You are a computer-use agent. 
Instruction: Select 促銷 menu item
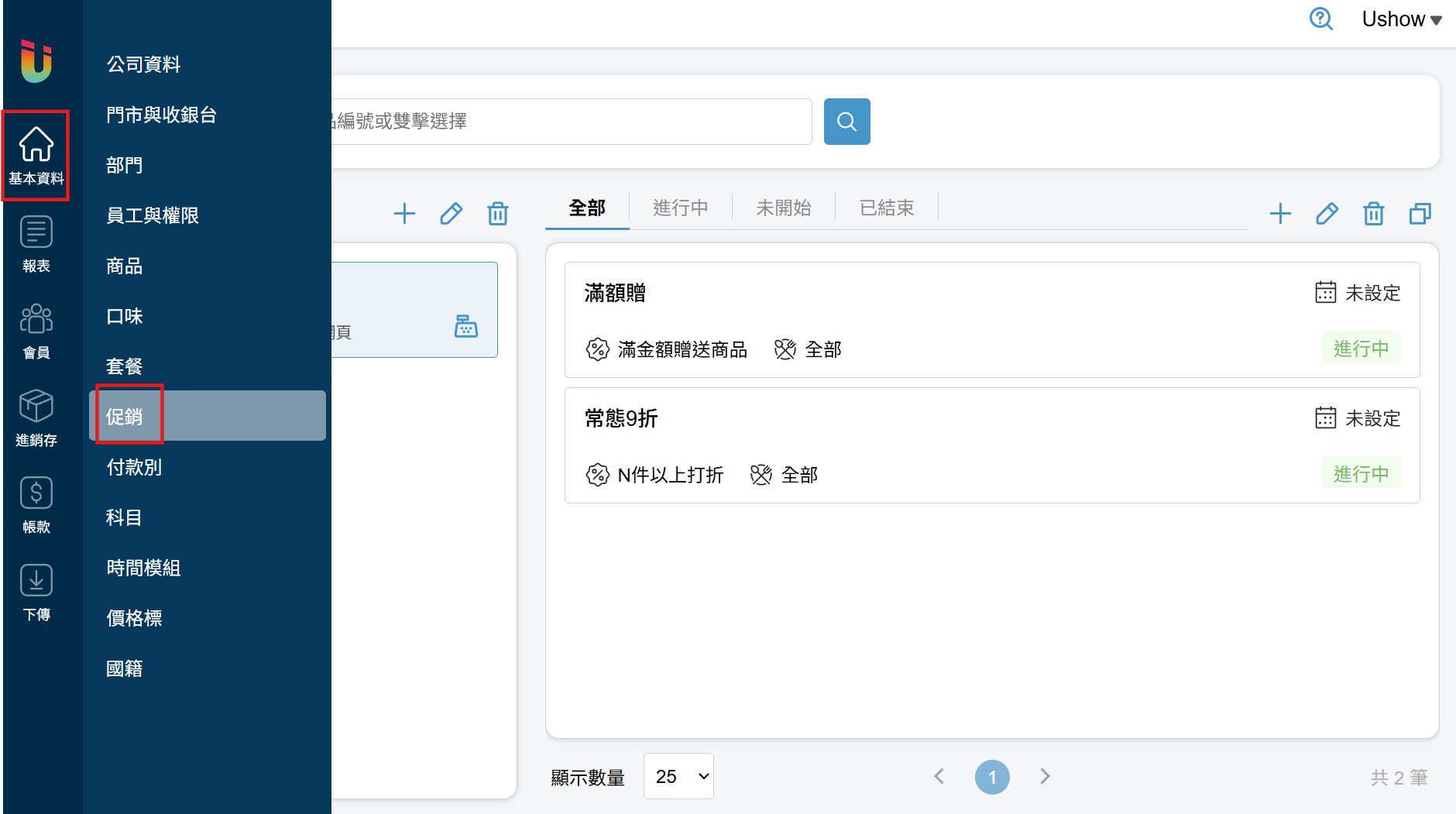(x=208, y=416)
